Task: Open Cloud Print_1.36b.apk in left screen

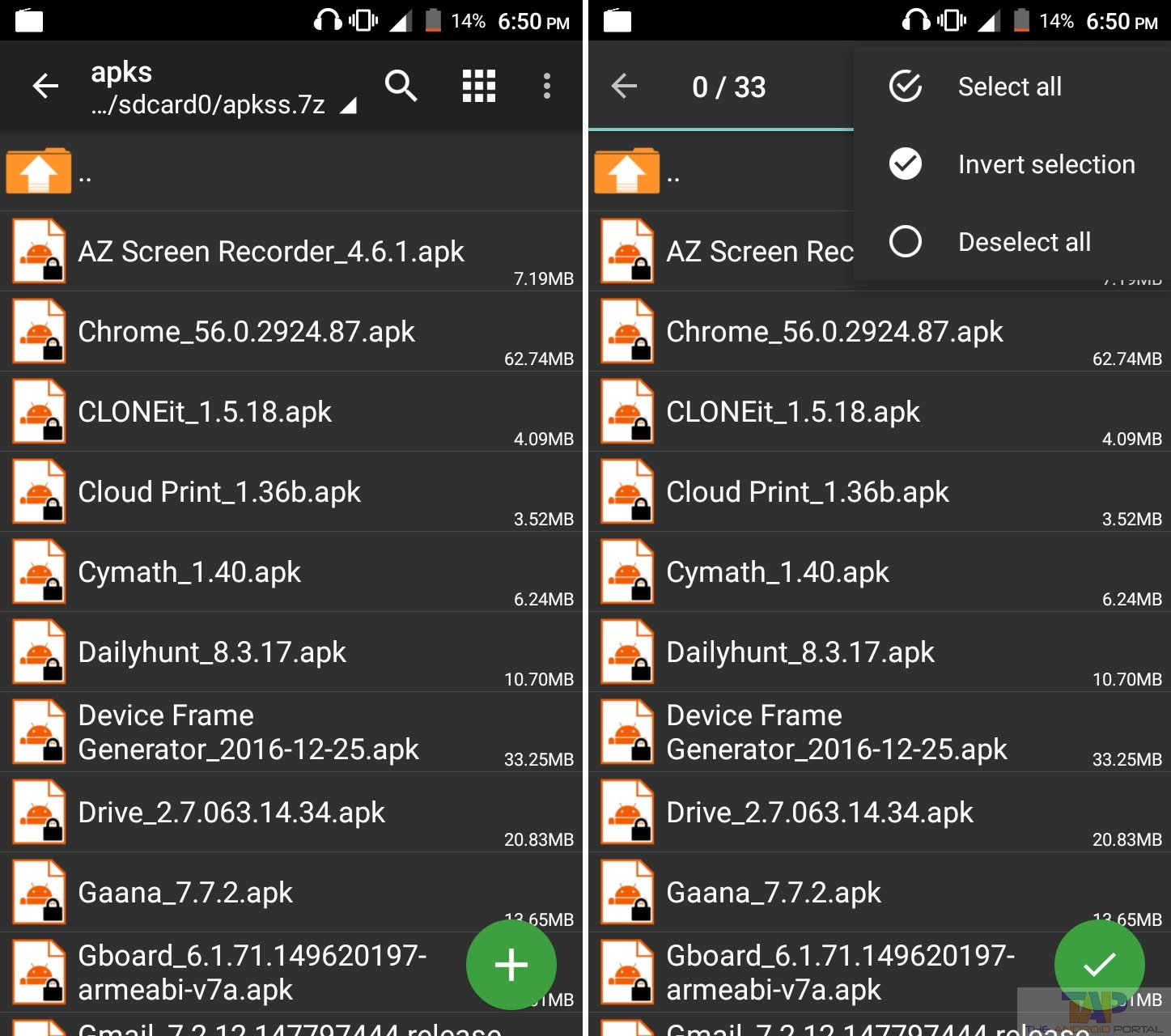Action: pyautogui.click(x=291, y=491)
